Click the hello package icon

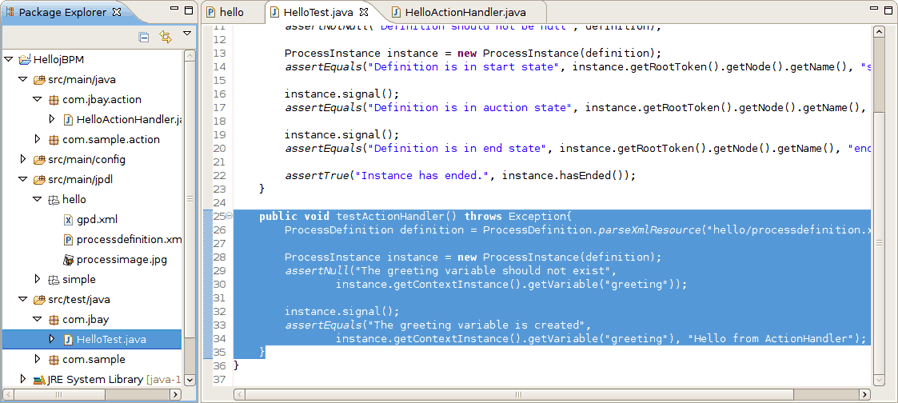point(54,200)
